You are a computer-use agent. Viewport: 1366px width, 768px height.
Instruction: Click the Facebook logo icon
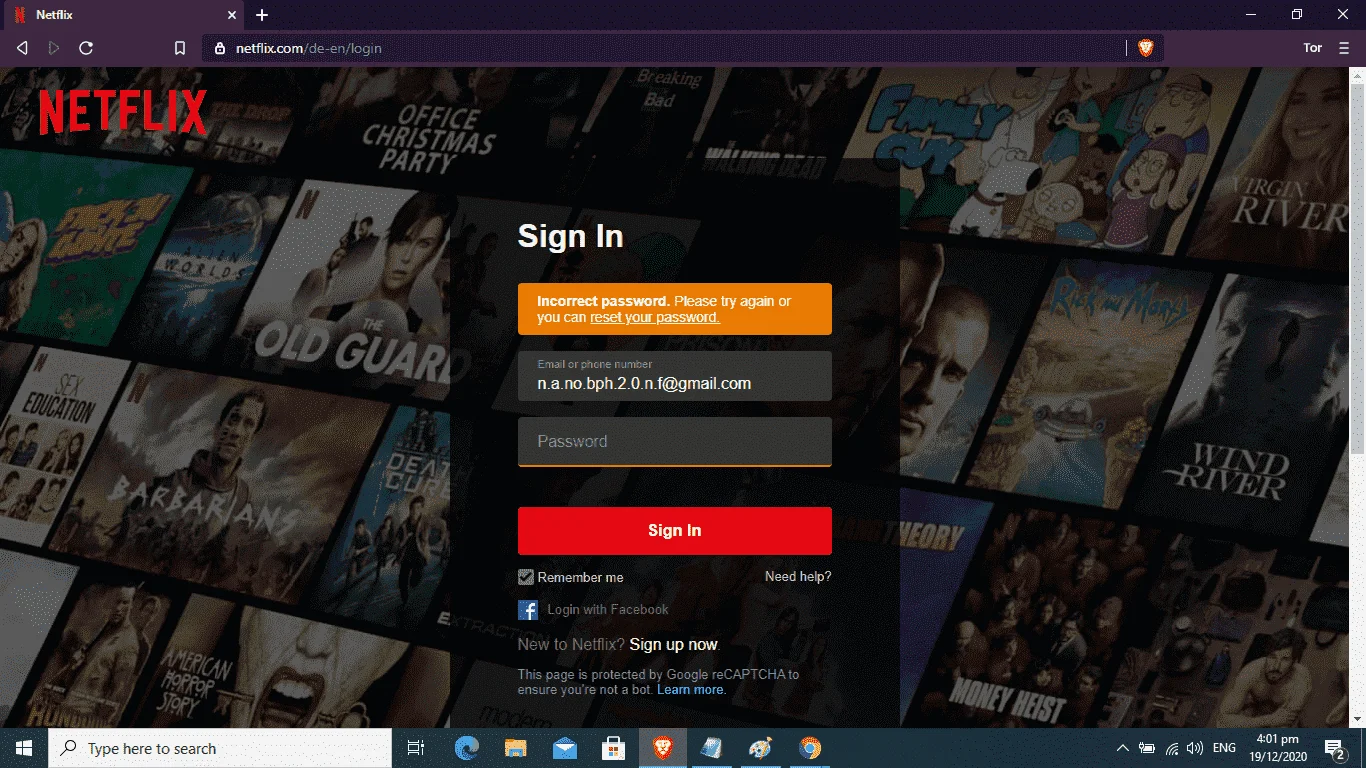tap(528, 610)
